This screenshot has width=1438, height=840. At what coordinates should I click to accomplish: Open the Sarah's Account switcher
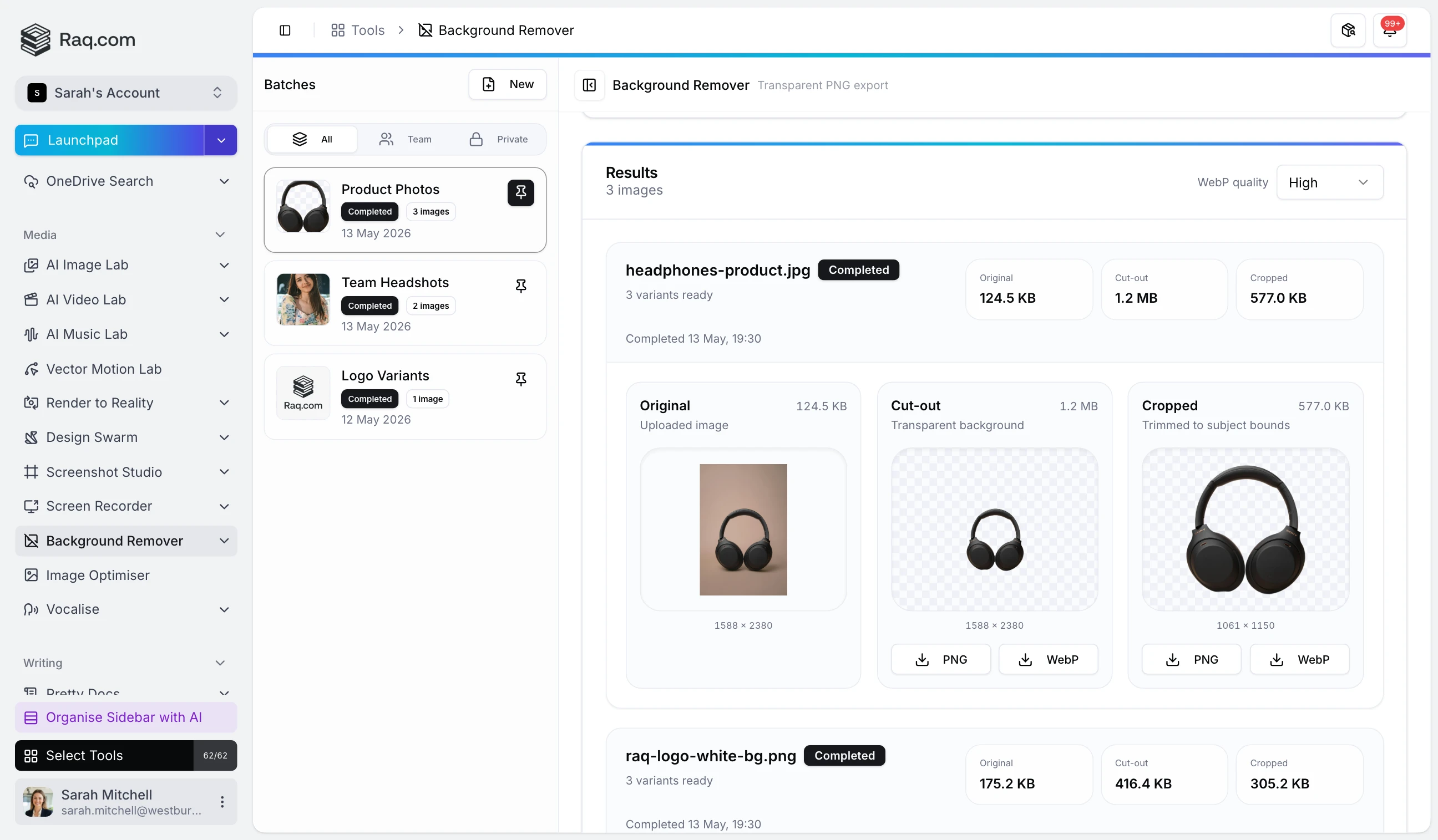tap(125, 93)
